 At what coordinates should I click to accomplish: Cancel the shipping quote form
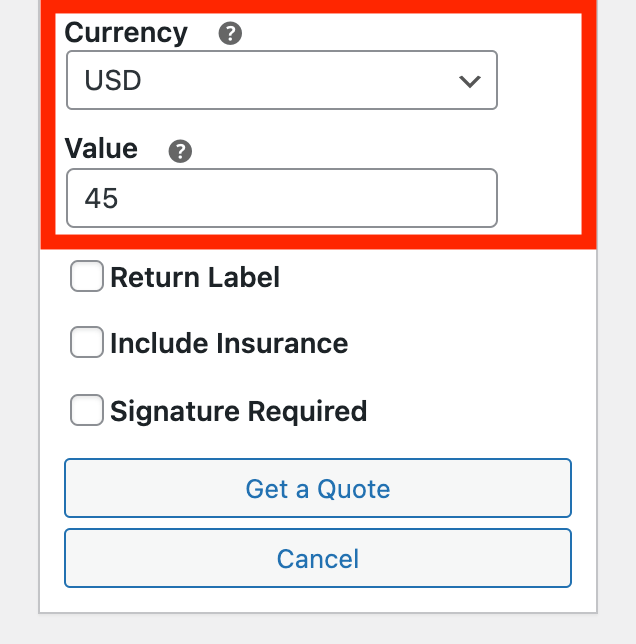(x=318, y=558)
